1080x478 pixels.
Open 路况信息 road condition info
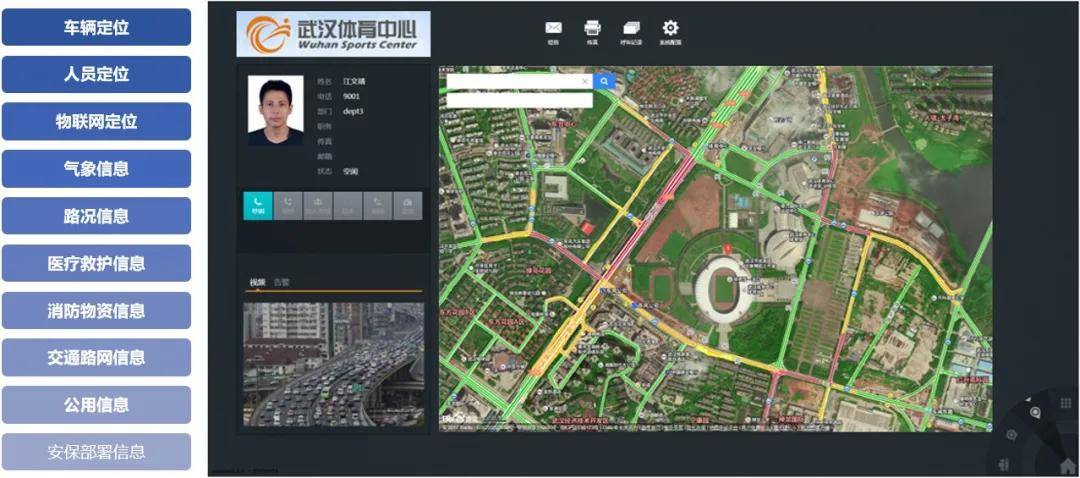tap(96, 216)
